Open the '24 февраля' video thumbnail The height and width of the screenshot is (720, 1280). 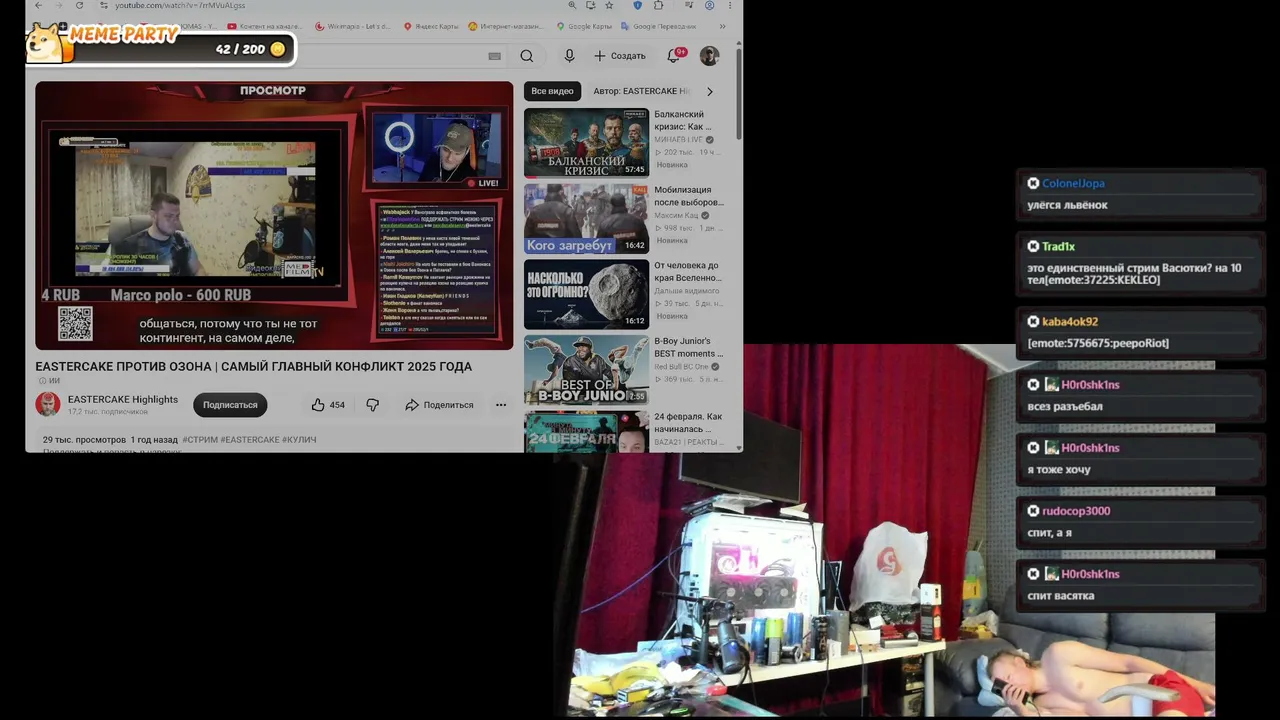click(586, 432)
